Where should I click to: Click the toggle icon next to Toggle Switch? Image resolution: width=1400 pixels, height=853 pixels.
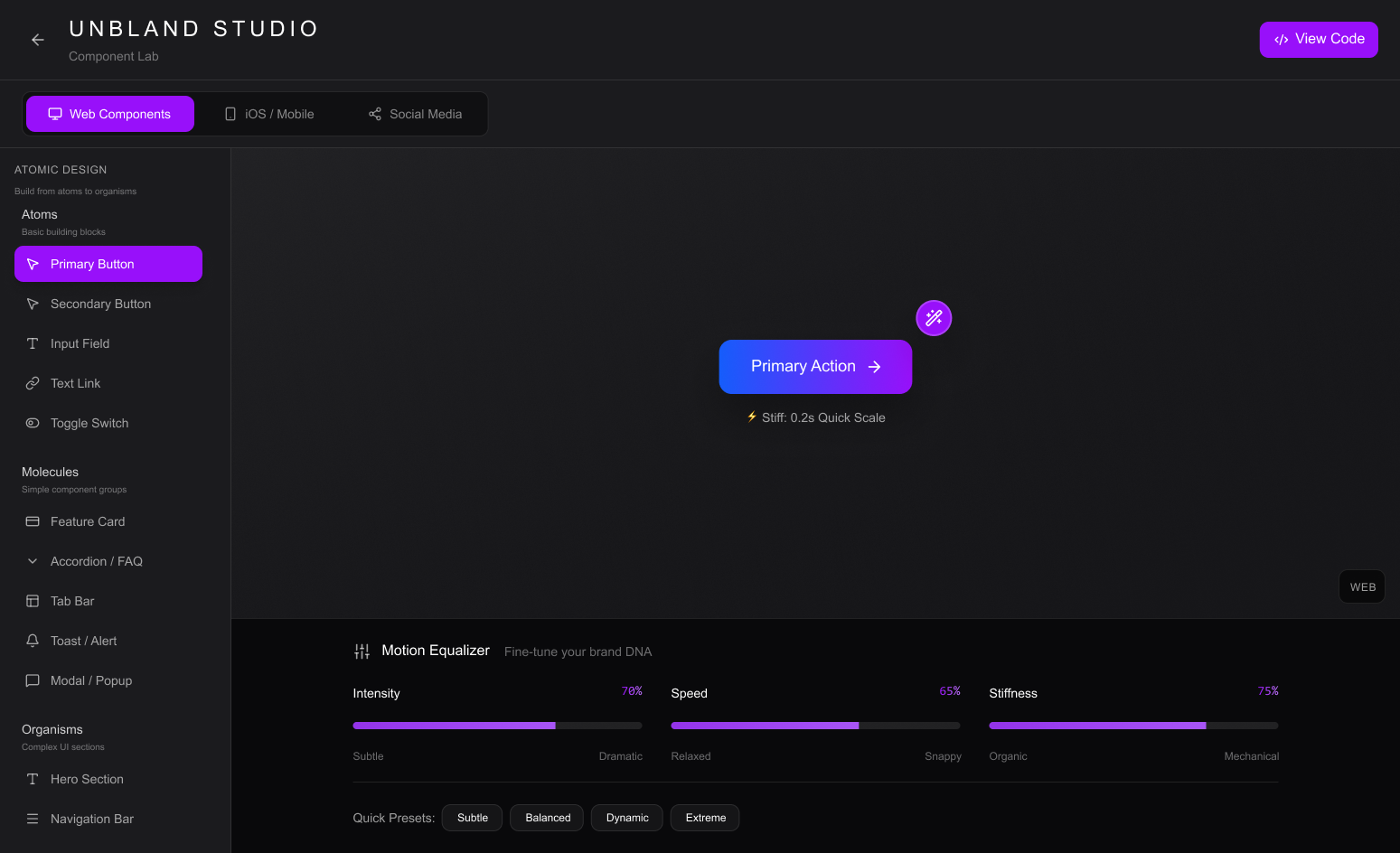click(33, 423)
